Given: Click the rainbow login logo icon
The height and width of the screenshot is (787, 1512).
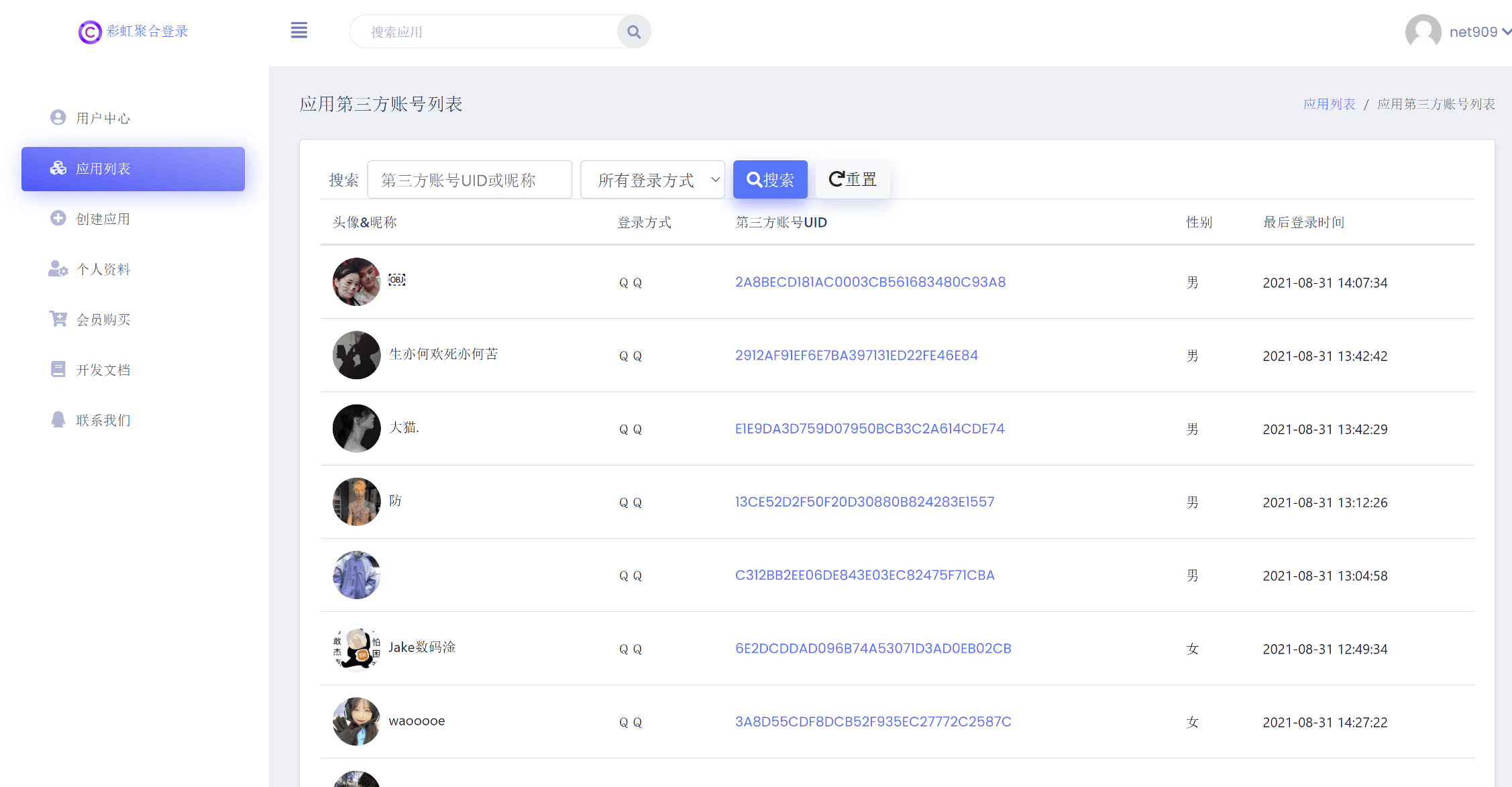Looking at the screenshot, I should point(90,32).
